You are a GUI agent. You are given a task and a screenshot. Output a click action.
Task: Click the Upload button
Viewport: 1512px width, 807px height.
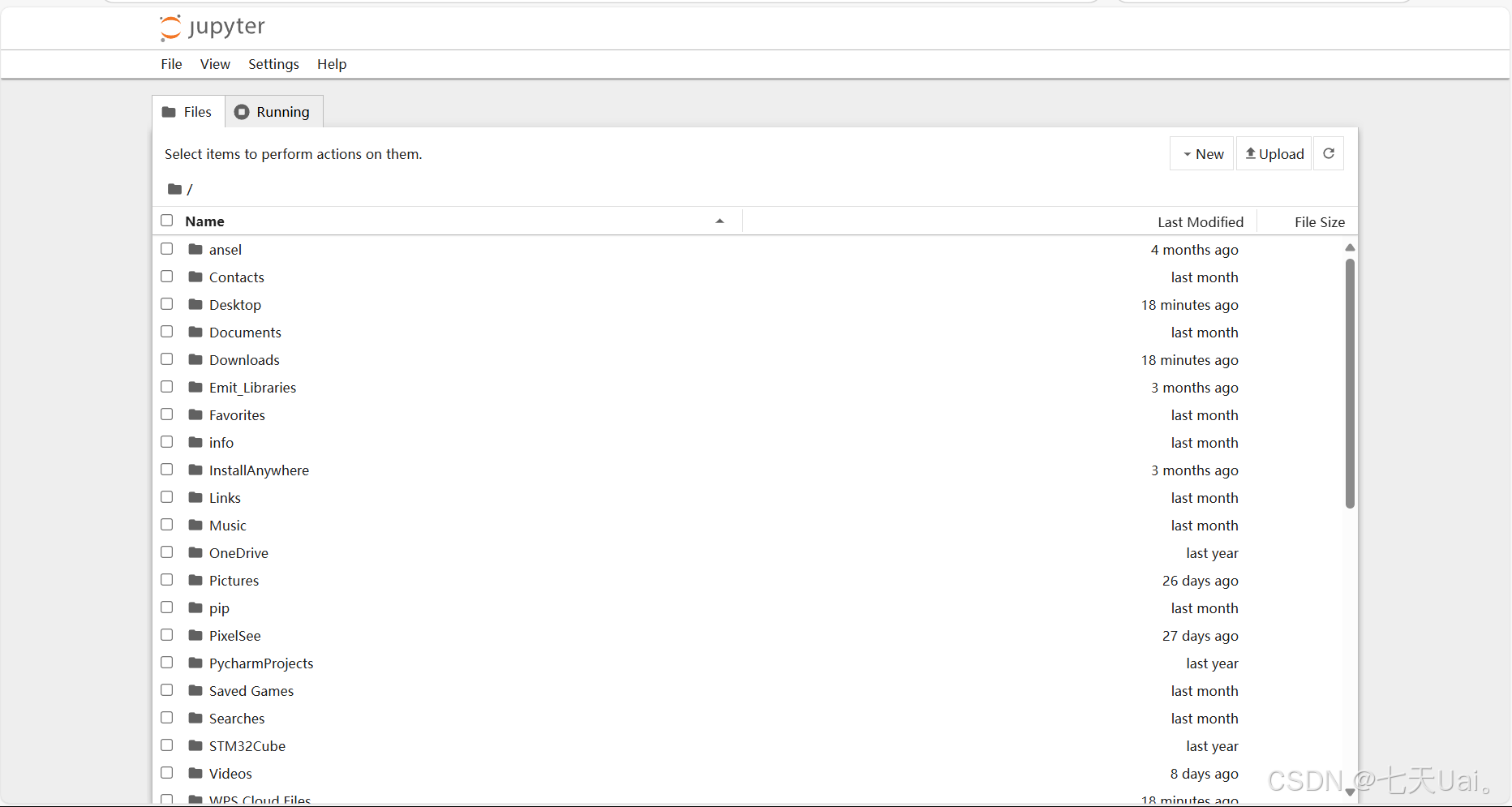coord(1274,153)
